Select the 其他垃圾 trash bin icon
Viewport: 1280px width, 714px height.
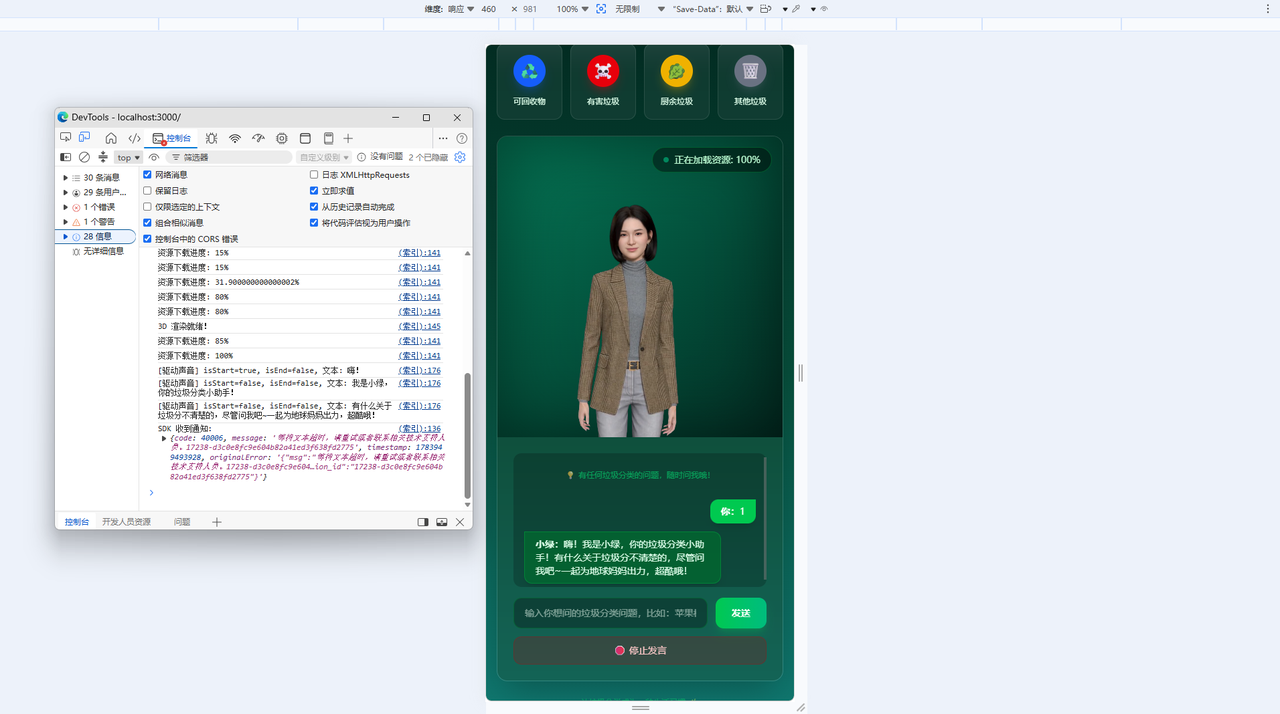pyautogui.click(x=751, y=71)
